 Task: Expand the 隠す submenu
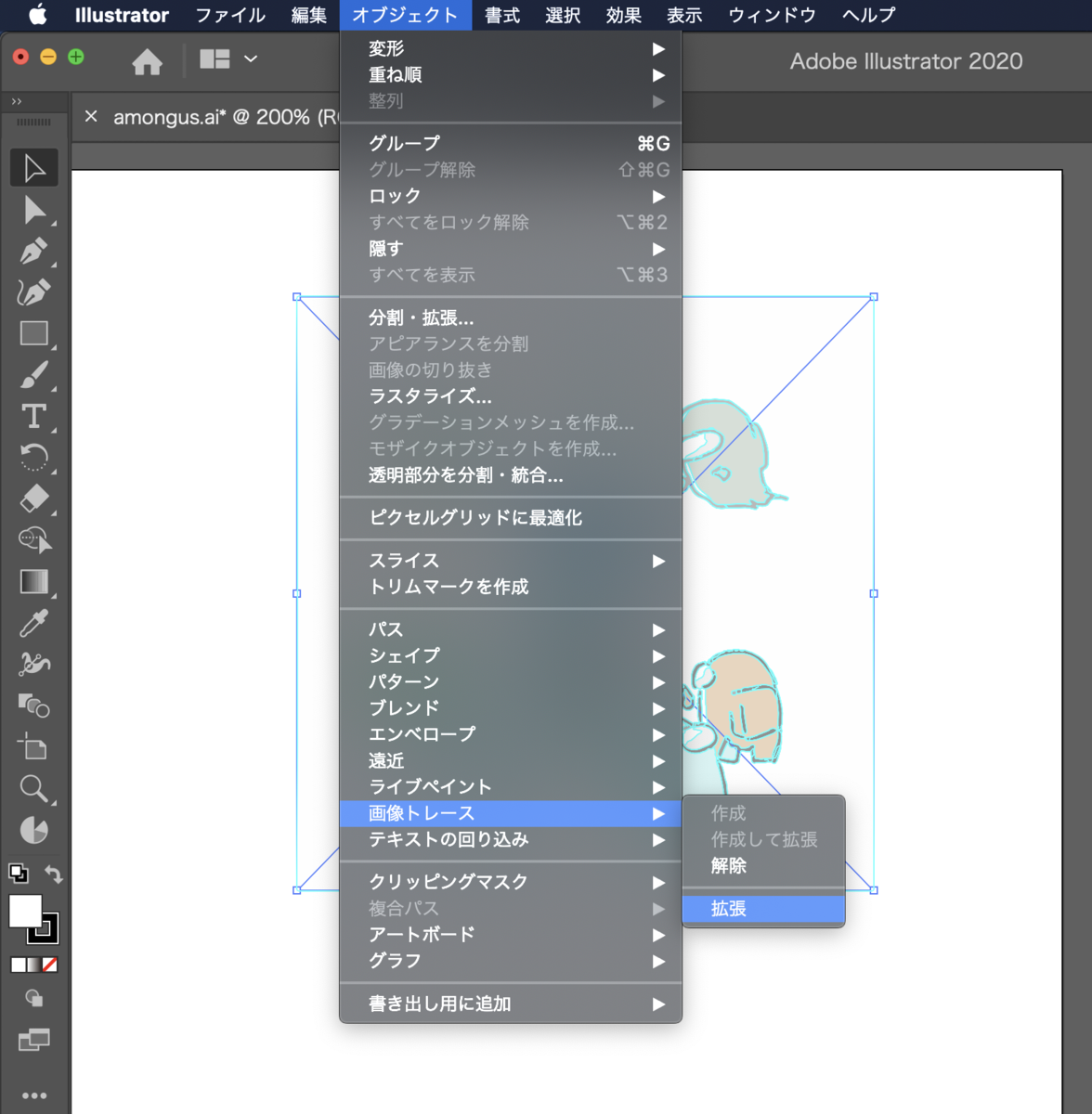pyautogui.click(x=511, y=249)
